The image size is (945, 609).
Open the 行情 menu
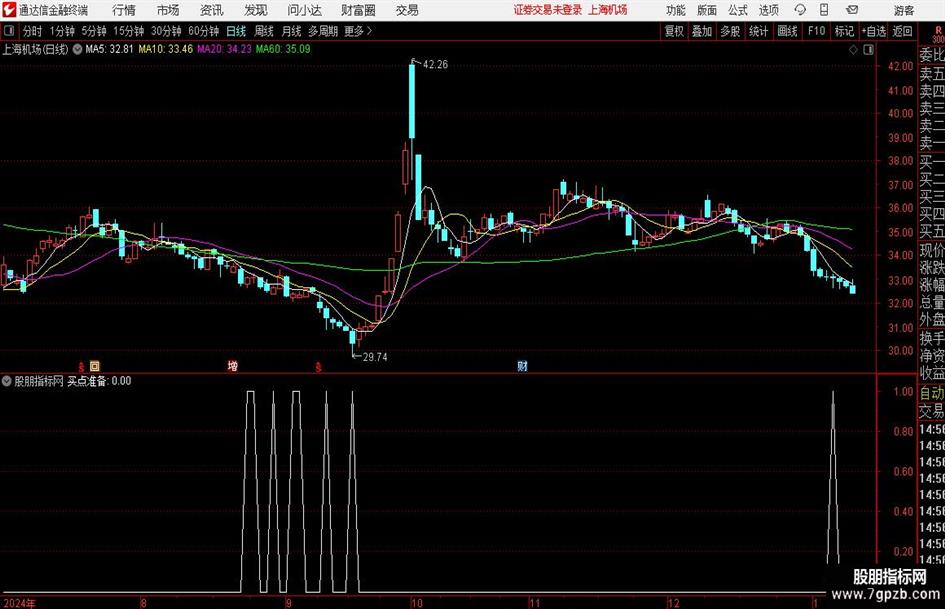[x=124, y=10]
